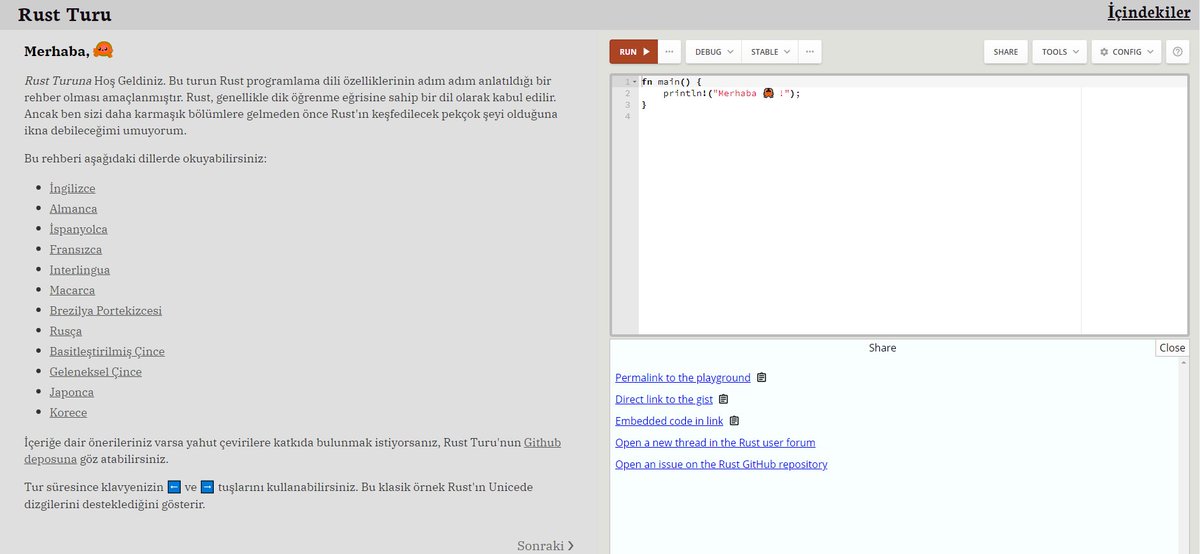
Task: Click line number 2 in editor gutter
Action: pos(627,93)
